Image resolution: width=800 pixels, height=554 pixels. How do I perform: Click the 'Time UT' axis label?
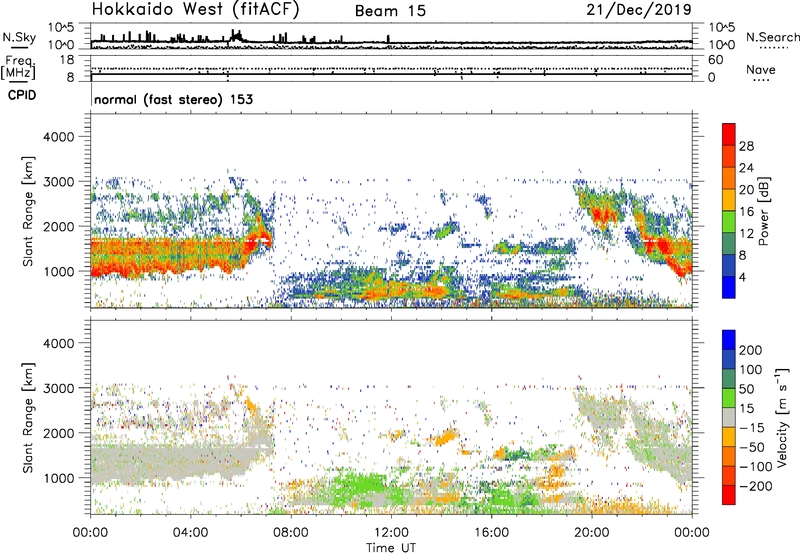click(391, 548)
